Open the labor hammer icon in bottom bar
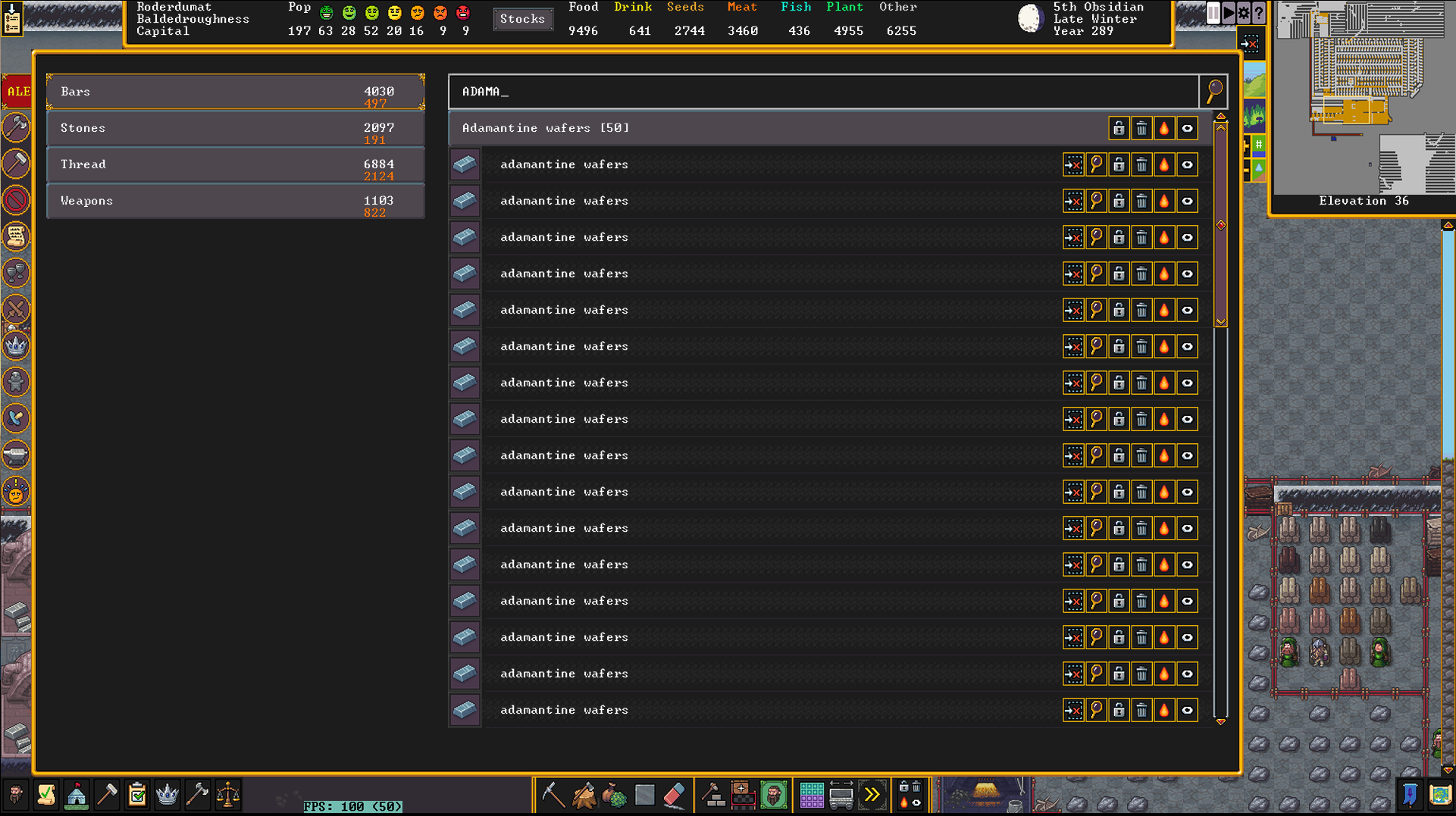 107,795
